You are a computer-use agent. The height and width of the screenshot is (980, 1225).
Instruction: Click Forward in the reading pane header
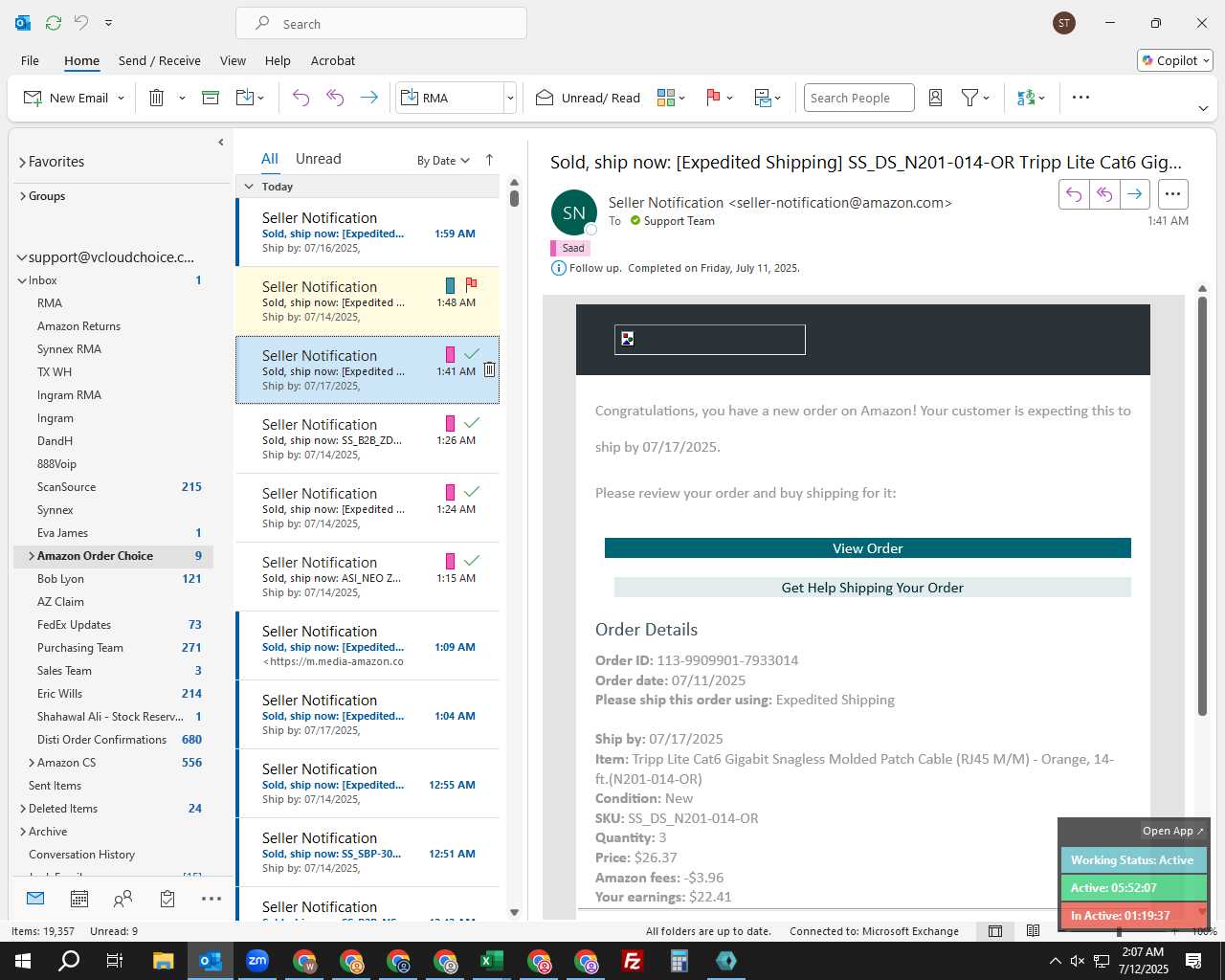tap(1134, 194)
